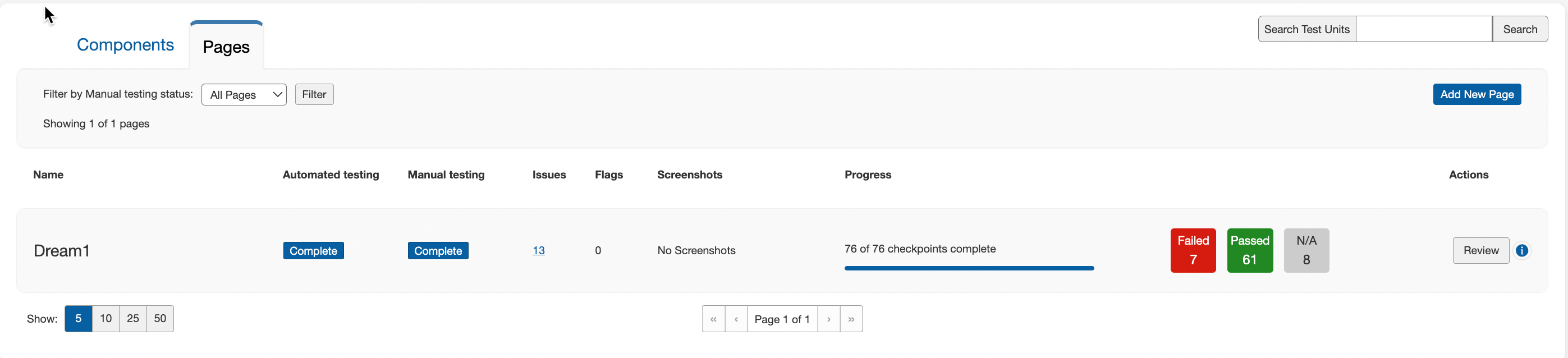The height and width of the screenshot is (358, 1568).
Task: Click the checkpoints progress bar
Action: 969,268
